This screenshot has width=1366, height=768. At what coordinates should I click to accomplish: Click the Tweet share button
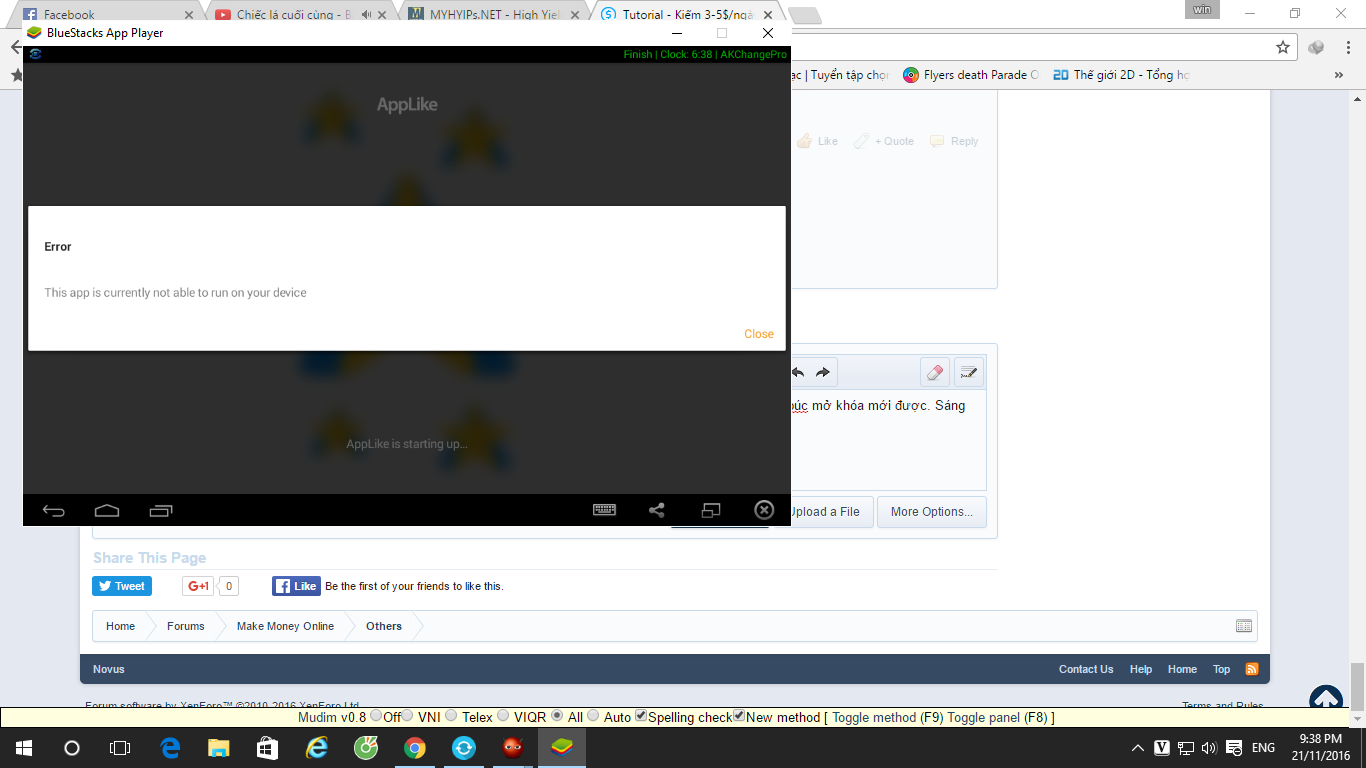122,586
